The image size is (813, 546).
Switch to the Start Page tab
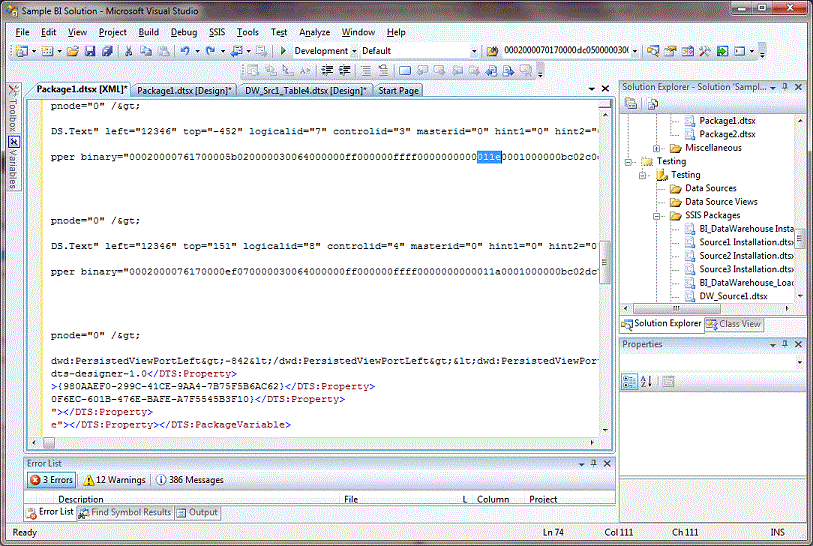click(398, 91)
